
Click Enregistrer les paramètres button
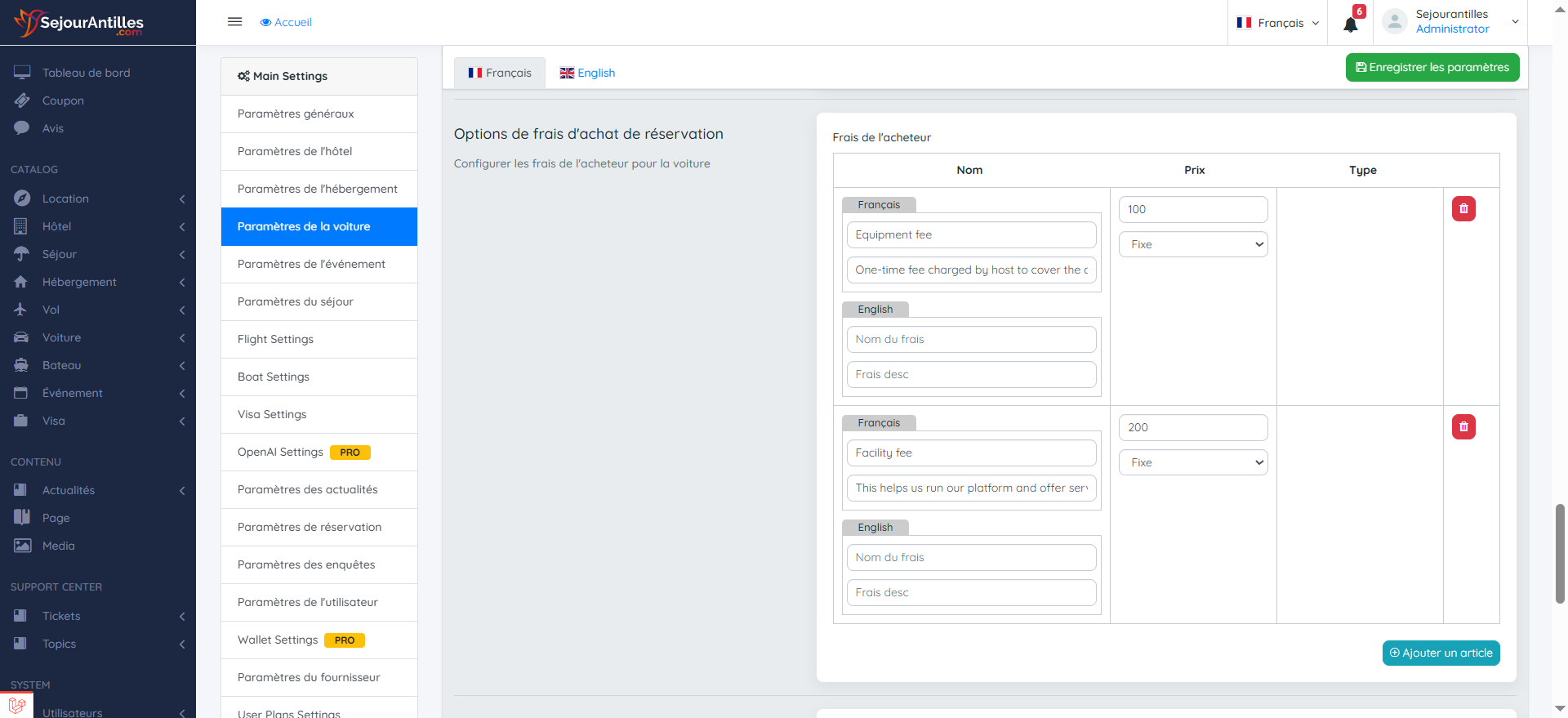1432,67
